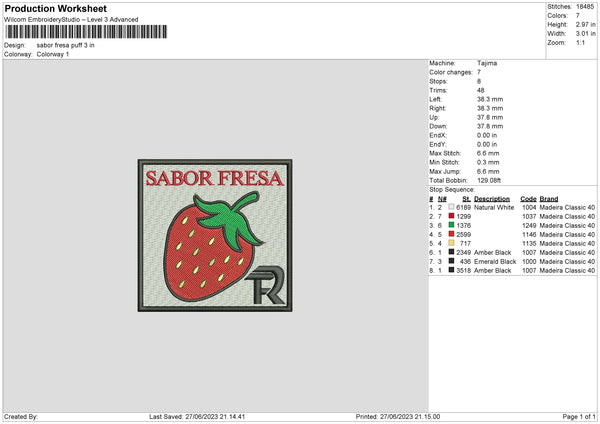
Task: Click the red swatch for code 1037
Action: [451, 216]
